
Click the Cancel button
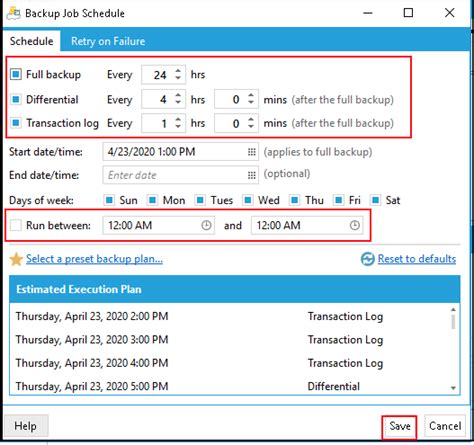(445, 426)
